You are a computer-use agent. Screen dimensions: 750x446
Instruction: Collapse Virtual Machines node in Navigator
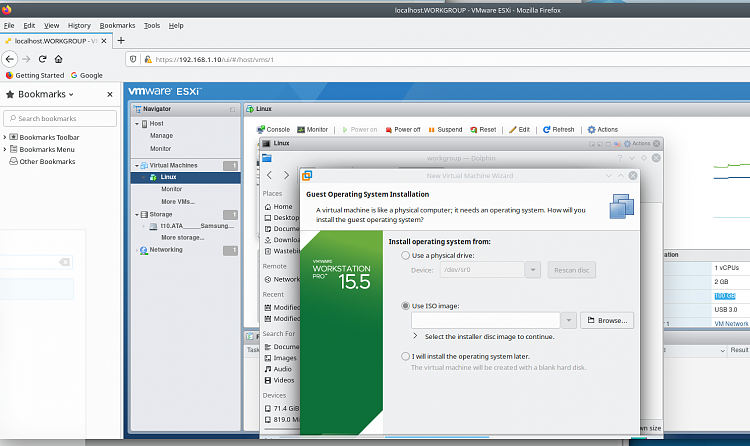(137, 166)
